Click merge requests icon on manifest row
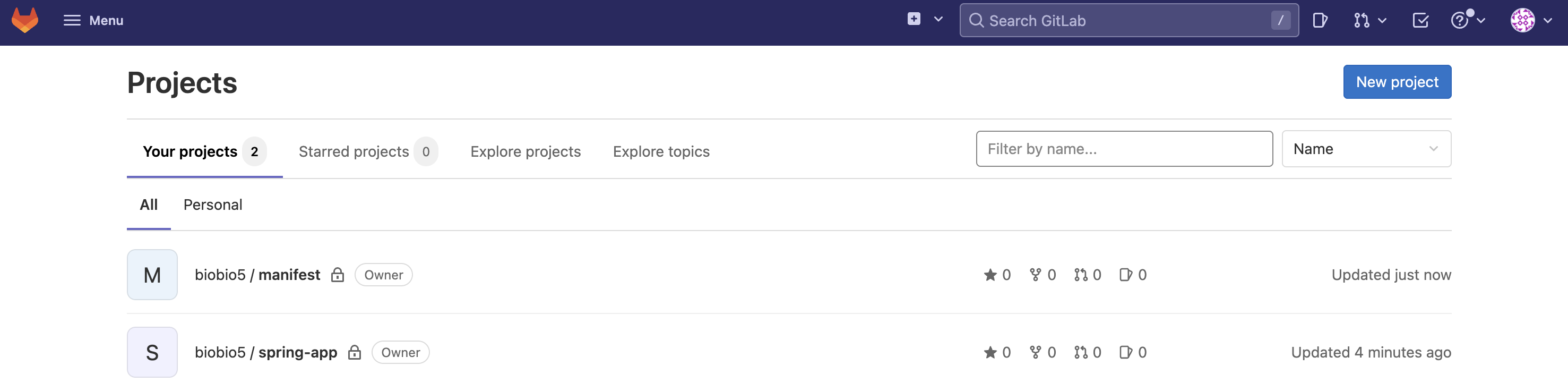Image resolution: width=1568 pixels, height=391 pixels. tap(1080, 275)
